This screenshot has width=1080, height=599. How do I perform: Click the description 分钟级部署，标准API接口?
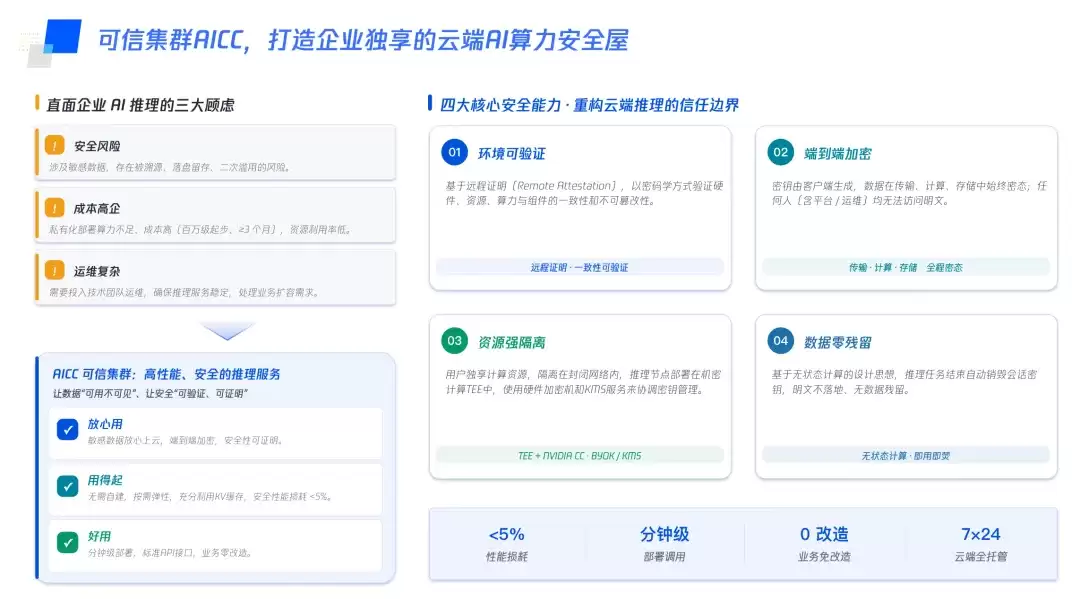pyautogui.click(x=169, y=553)
